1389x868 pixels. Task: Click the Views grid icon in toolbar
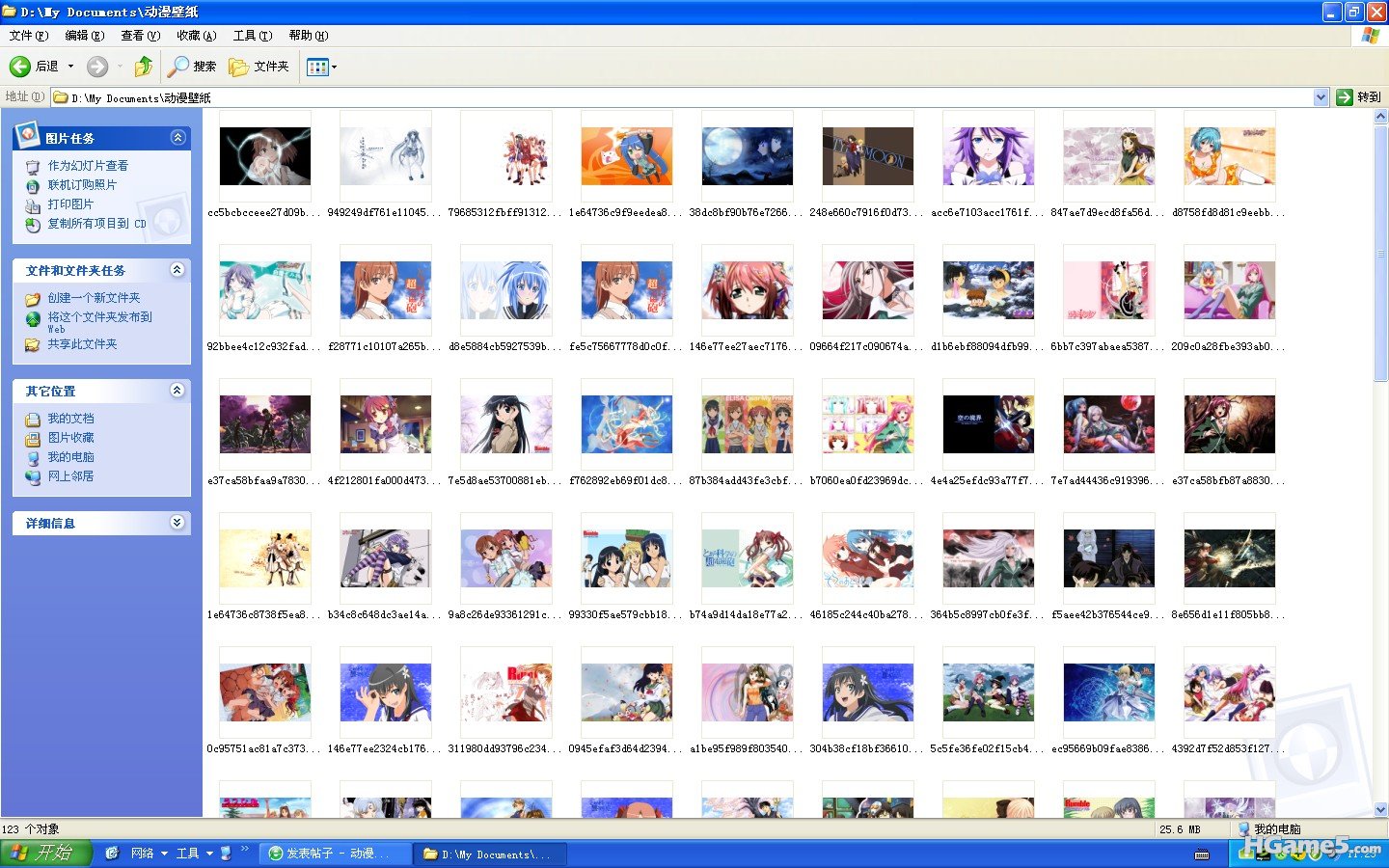316,67
